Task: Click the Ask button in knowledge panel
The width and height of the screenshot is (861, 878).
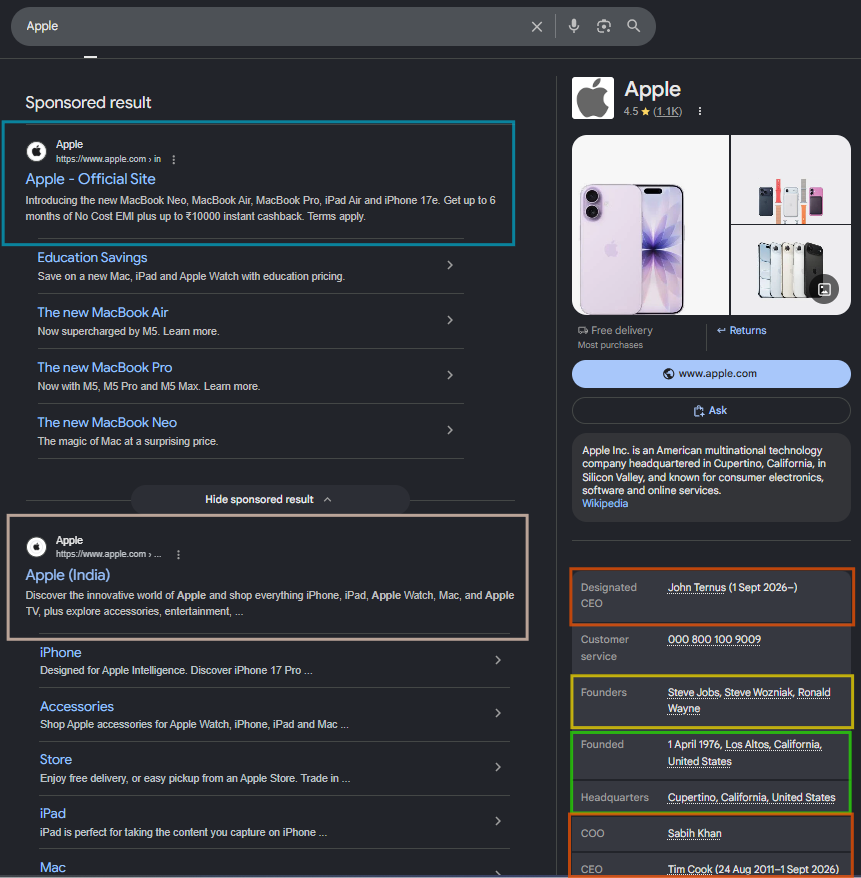Action: click(x=711, y=411)
